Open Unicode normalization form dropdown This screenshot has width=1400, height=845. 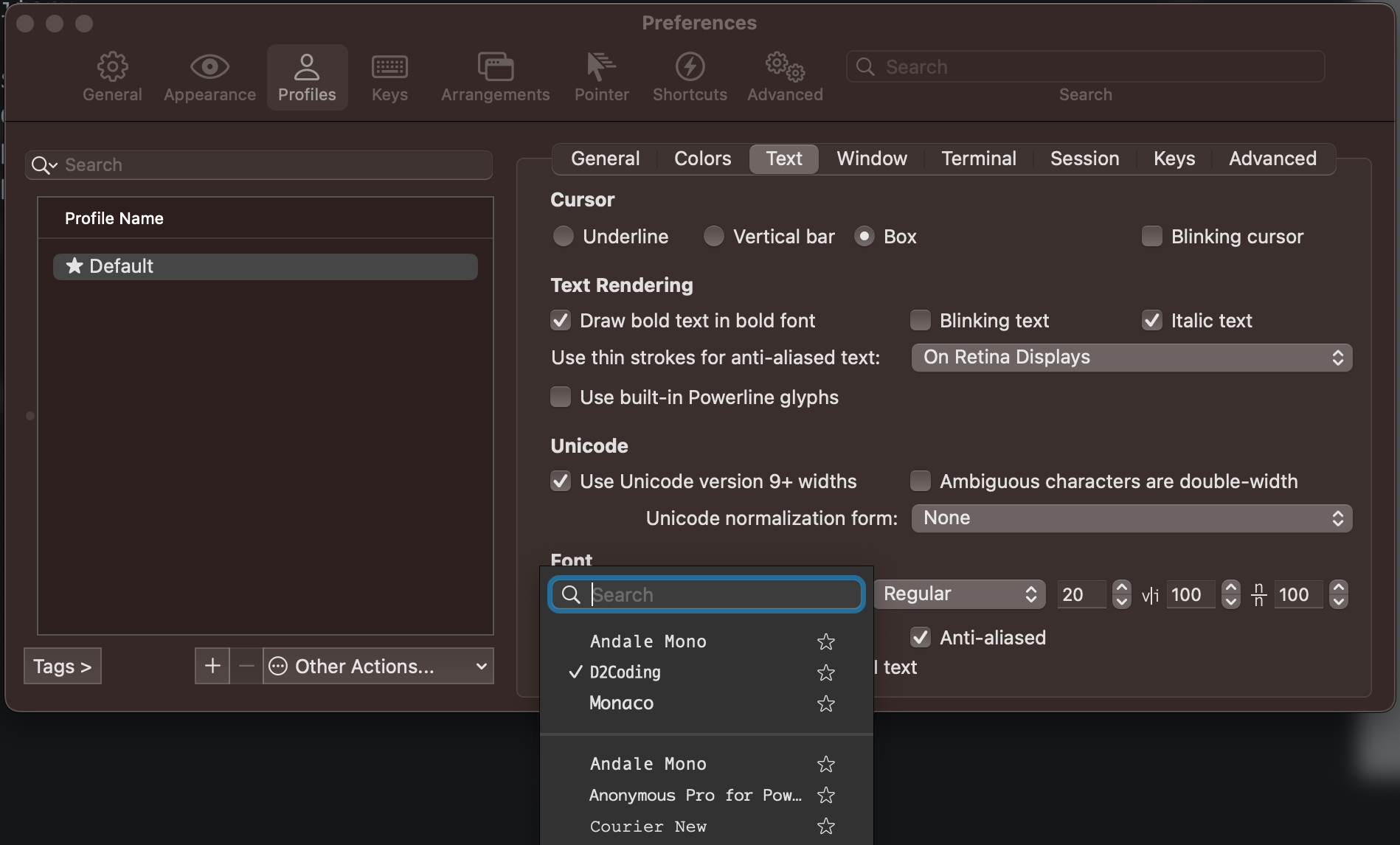point(1132,518)
